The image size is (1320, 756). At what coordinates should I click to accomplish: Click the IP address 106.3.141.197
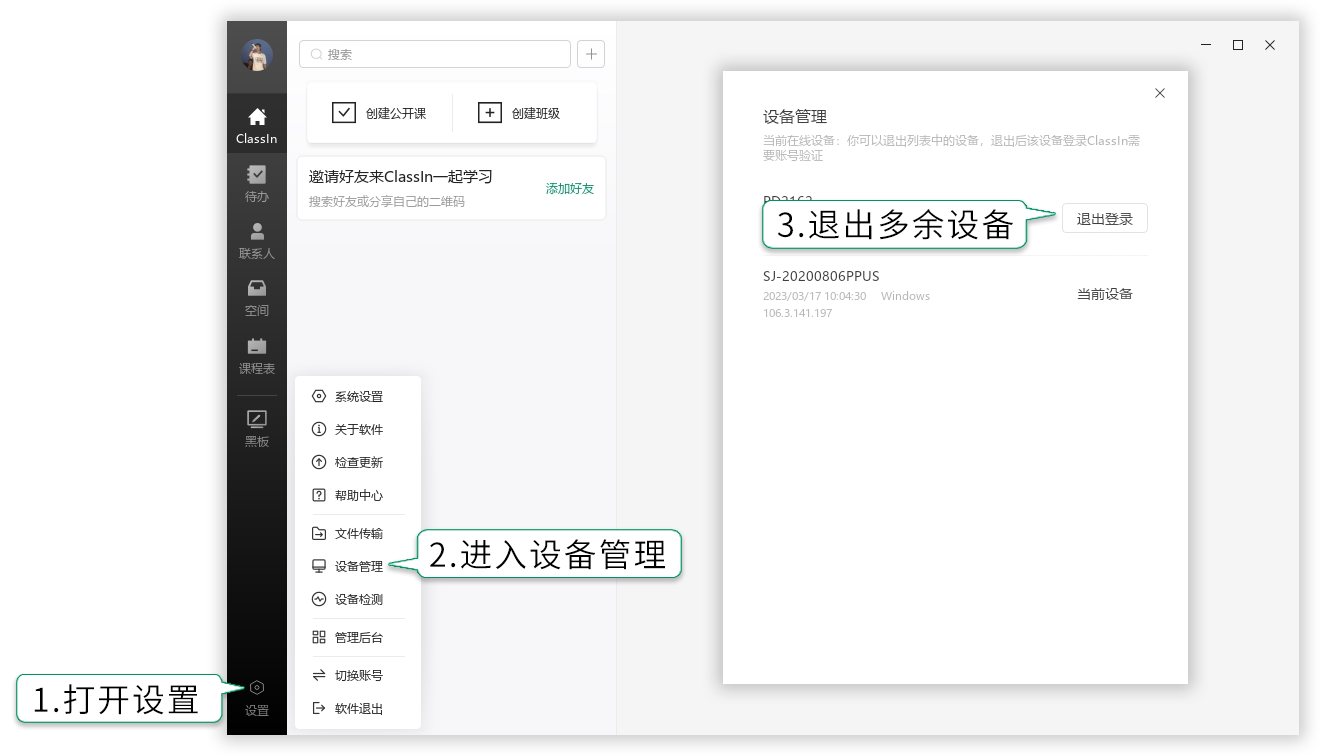click(x=798, y=313)
